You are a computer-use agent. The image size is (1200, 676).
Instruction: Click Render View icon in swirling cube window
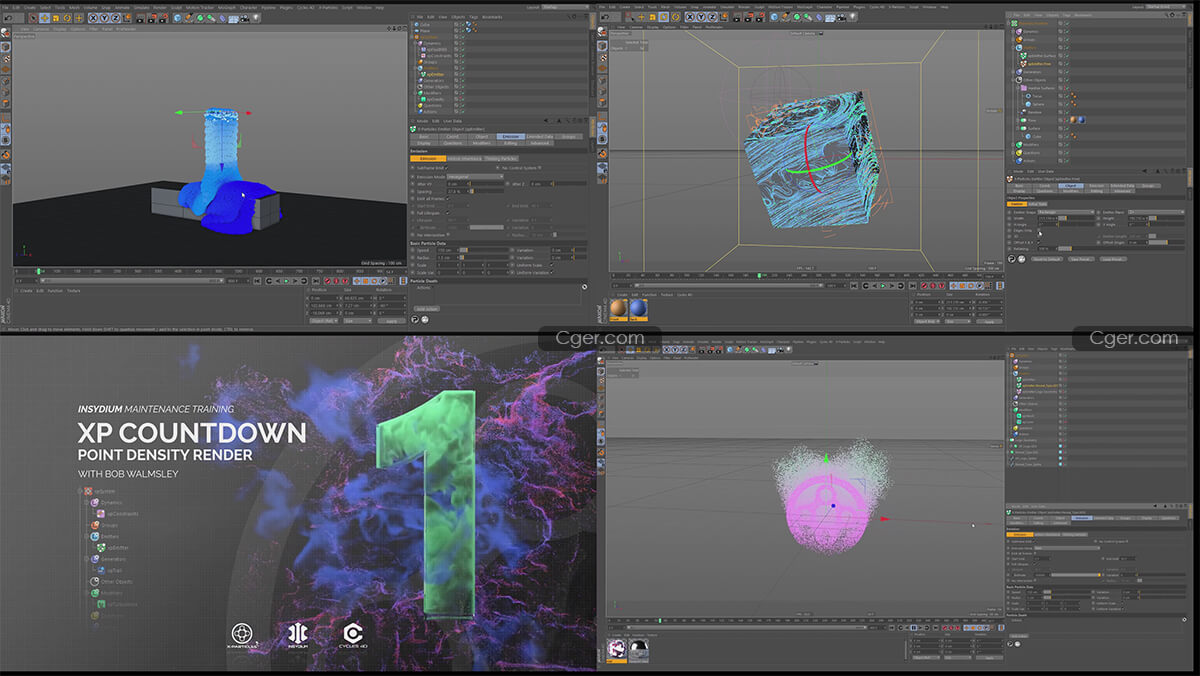(737, 17)
